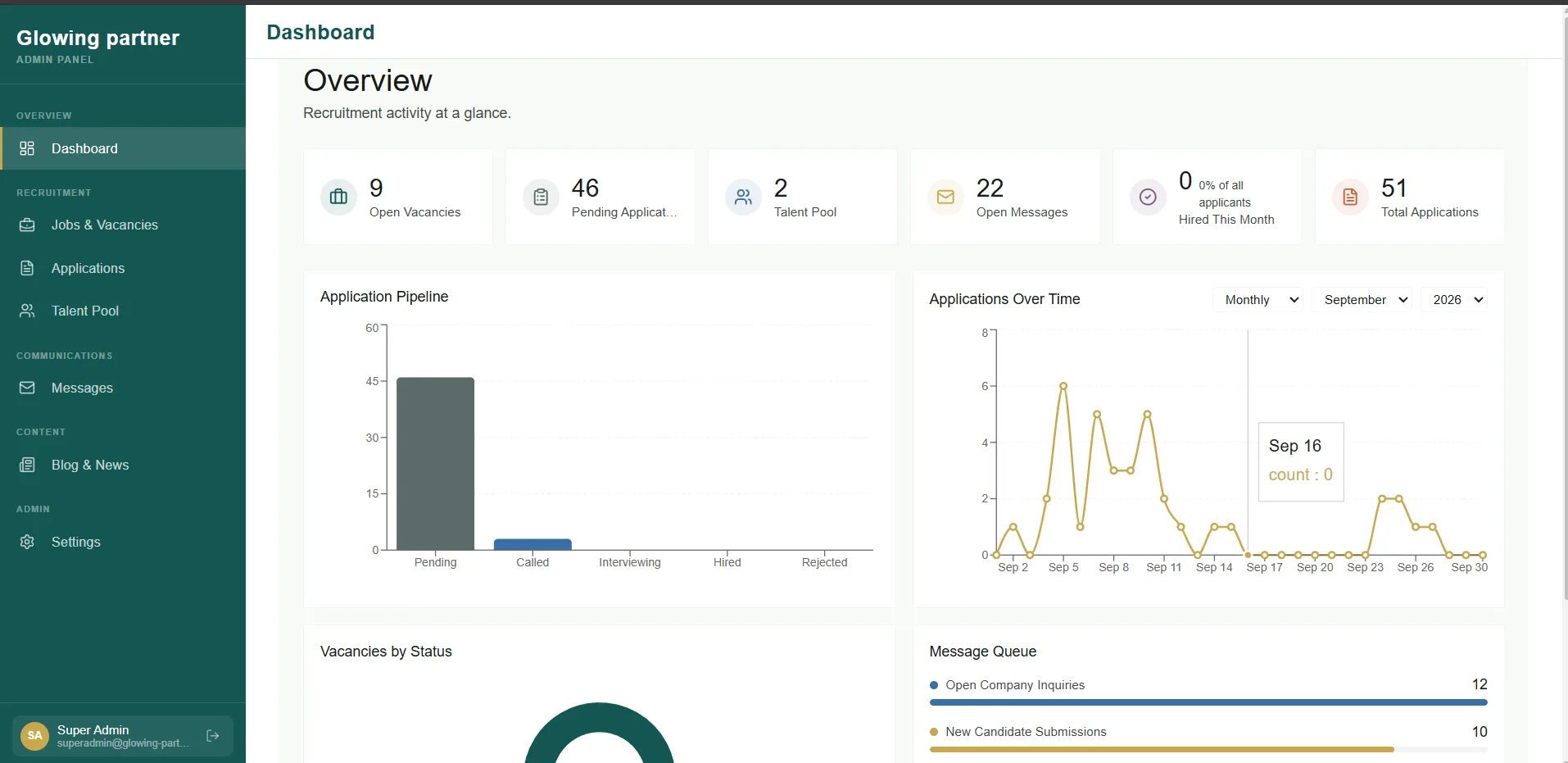Click the logout icon beside Super Admin
Screen dimensions: 1568x763
point(213,736)
